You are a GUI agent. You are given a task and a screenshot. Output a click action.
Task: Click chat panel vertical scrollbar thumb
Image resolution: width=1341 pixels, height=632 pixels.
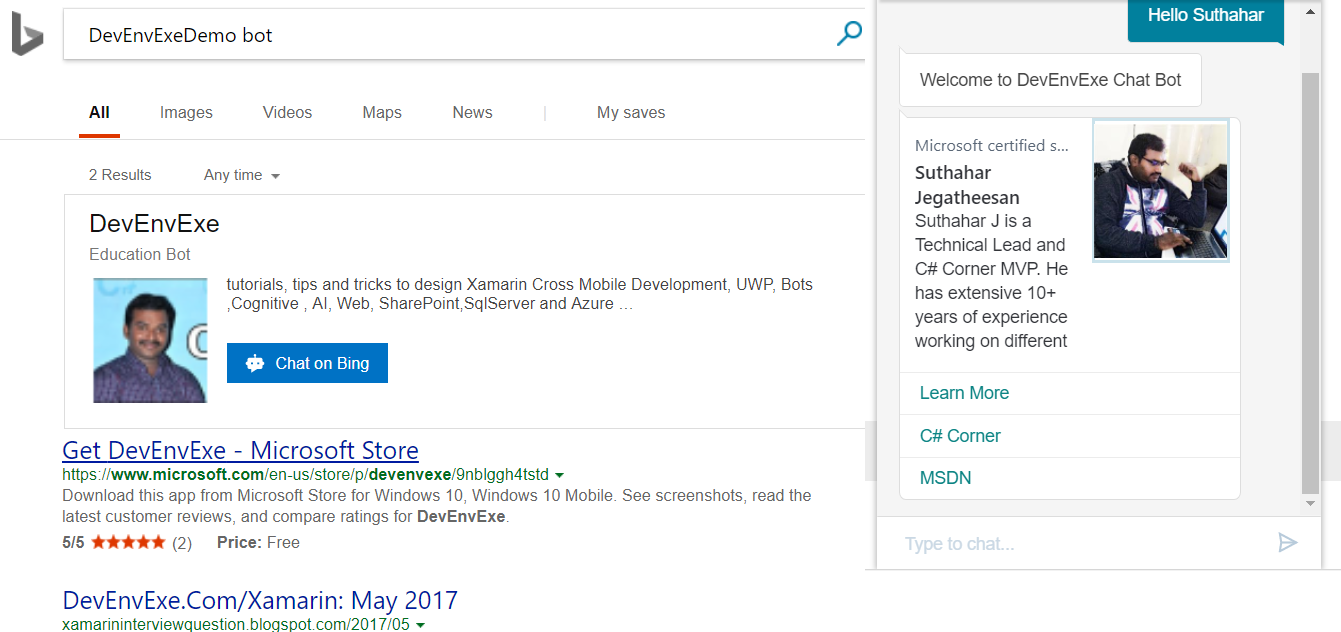click(1310, 282)
